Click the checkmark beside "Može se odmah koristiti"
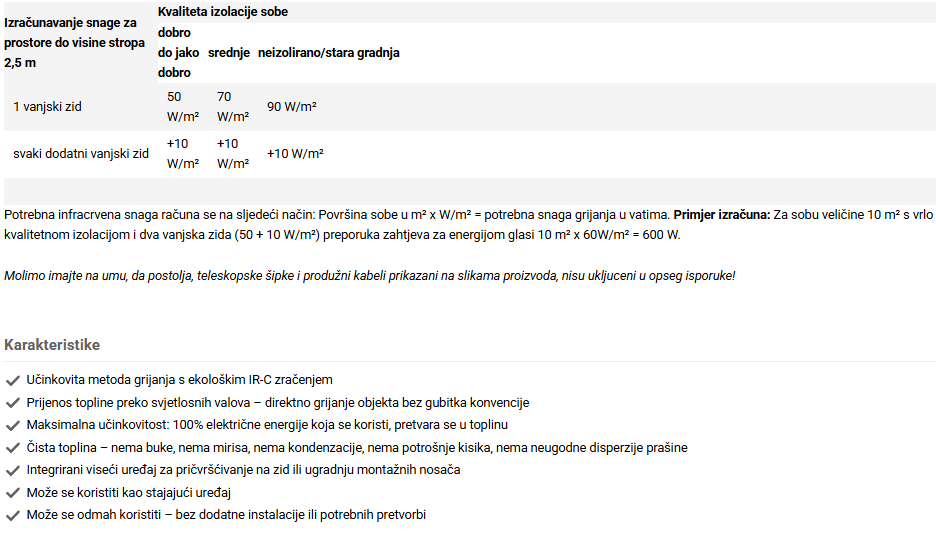 coord(12,515)
